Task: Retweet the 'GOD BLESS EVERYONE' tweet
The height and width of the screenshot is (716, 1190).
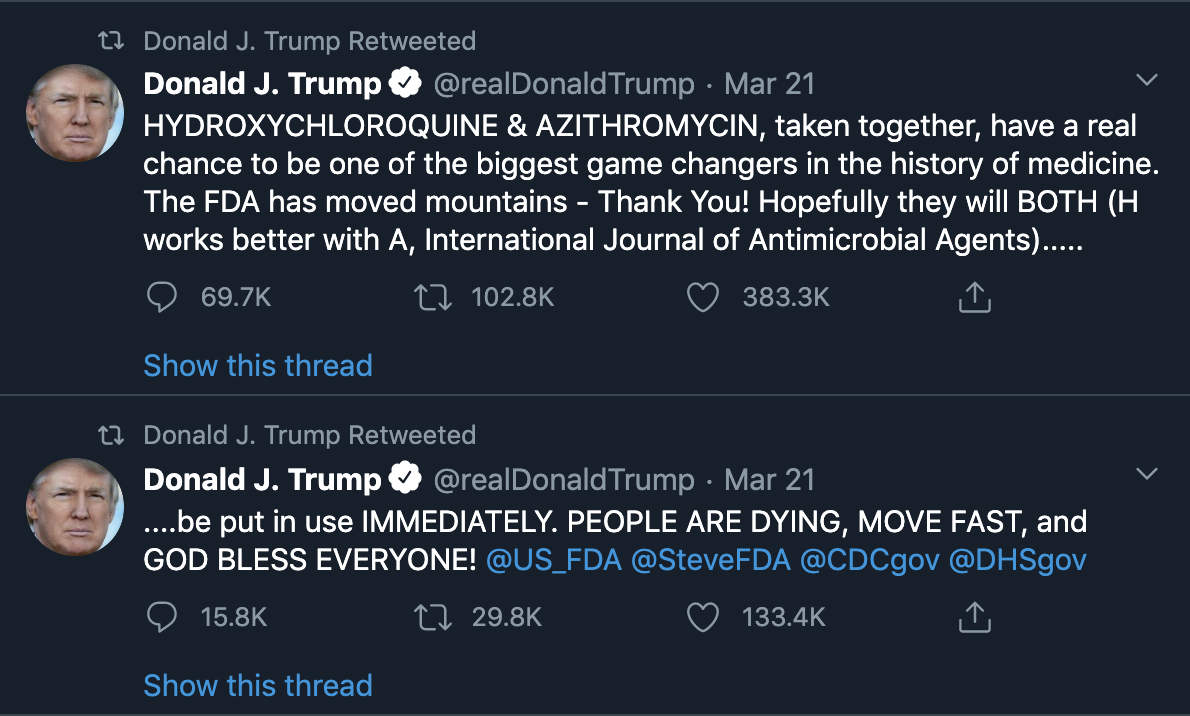Action: [x=430, y=617]
